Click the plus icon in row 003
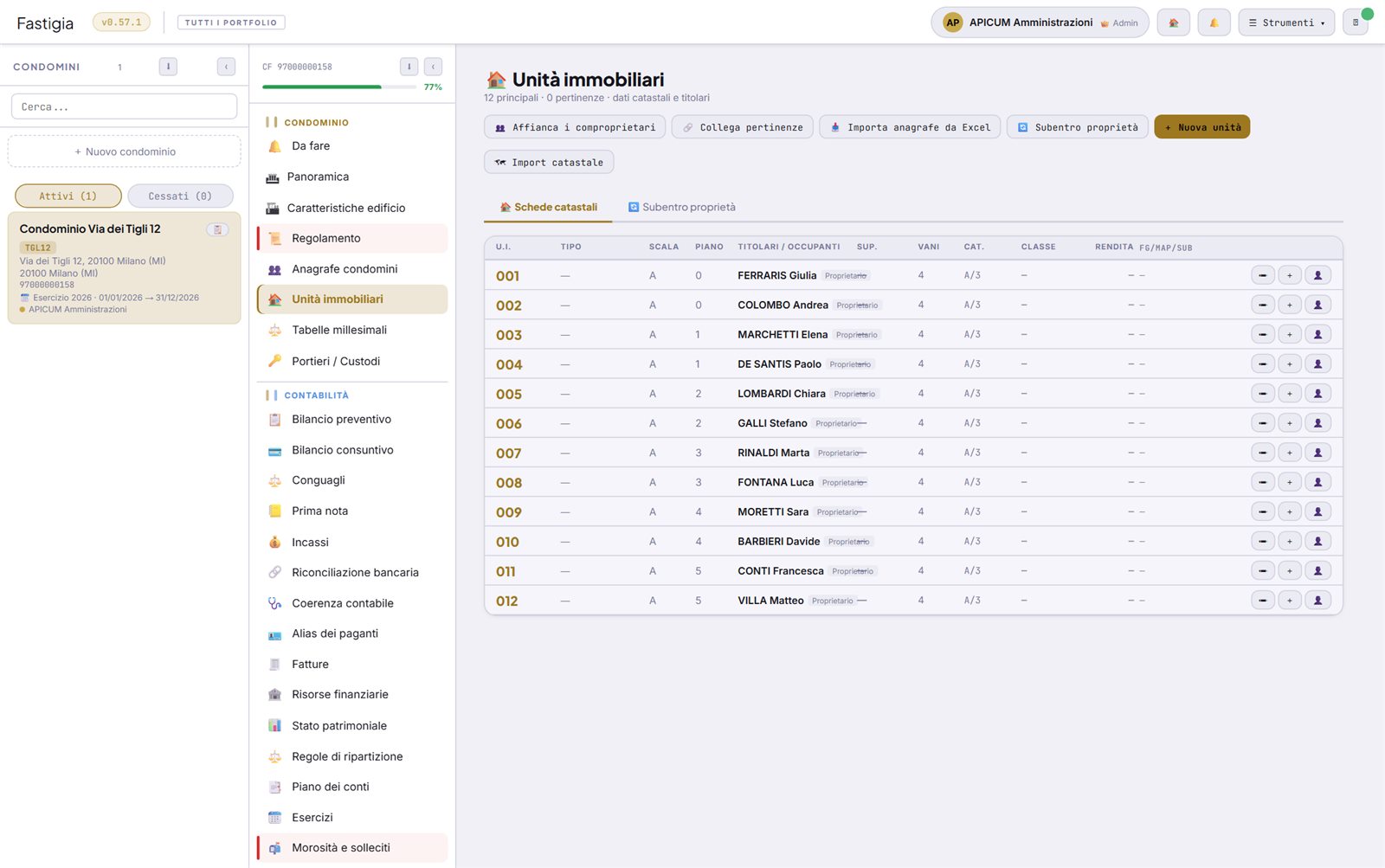 [x=1290, y=334]
